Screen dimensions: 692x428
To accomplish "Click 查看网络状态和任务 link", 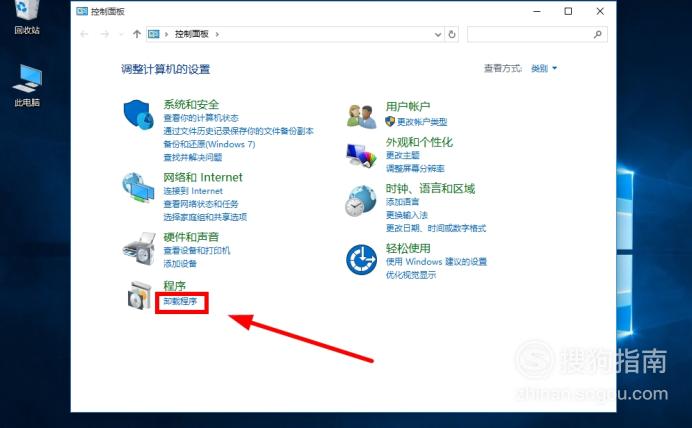I will pos(201,204).
